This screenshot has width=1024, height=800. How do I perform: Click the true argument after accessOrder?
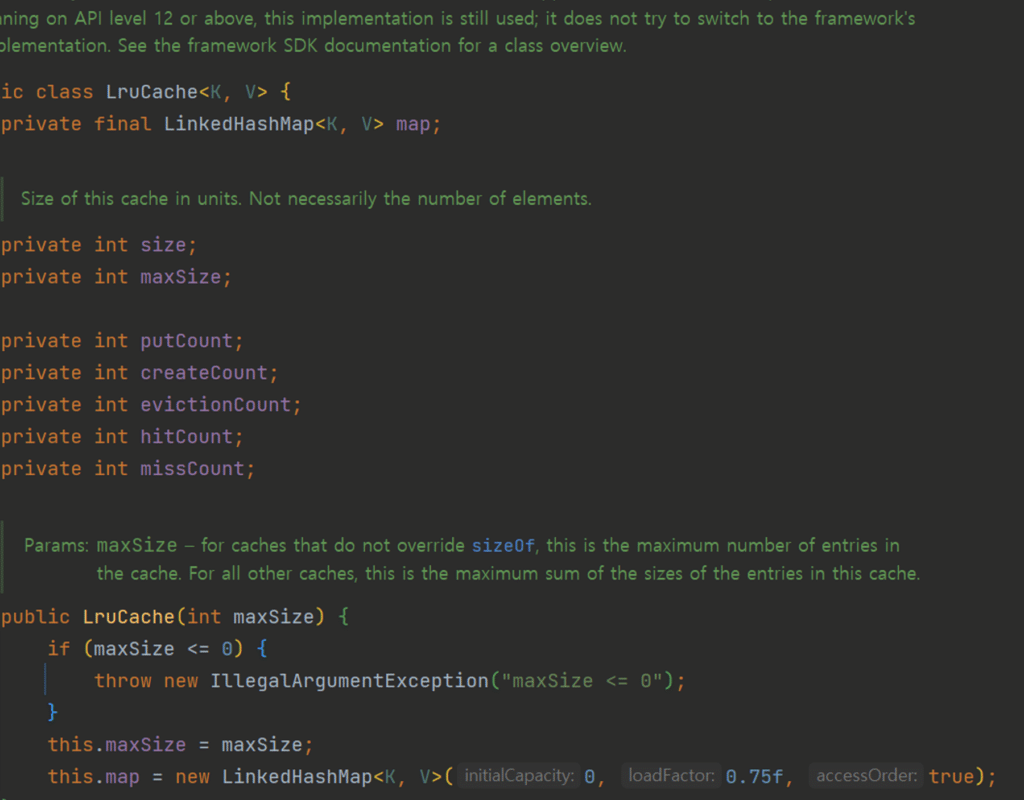[951, 777]
